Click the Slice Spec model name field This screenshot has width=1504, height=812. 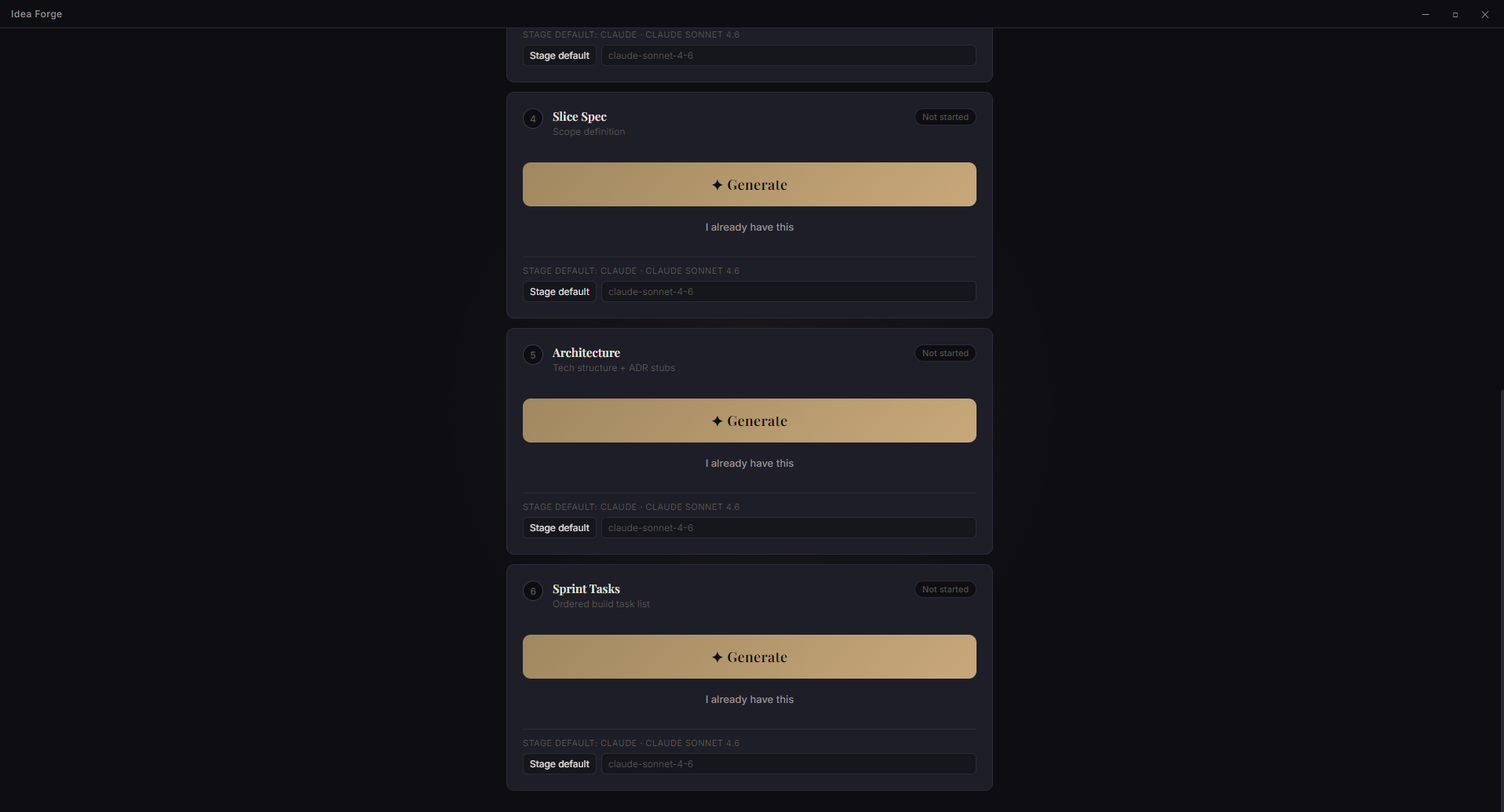(x=788, y=292)
